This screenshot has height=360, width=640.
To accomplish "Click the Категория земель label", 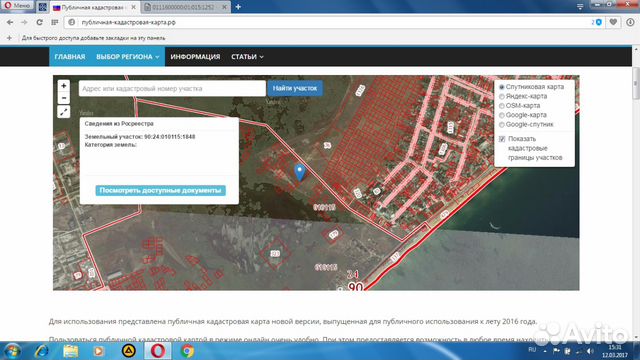I will [111, 144].
